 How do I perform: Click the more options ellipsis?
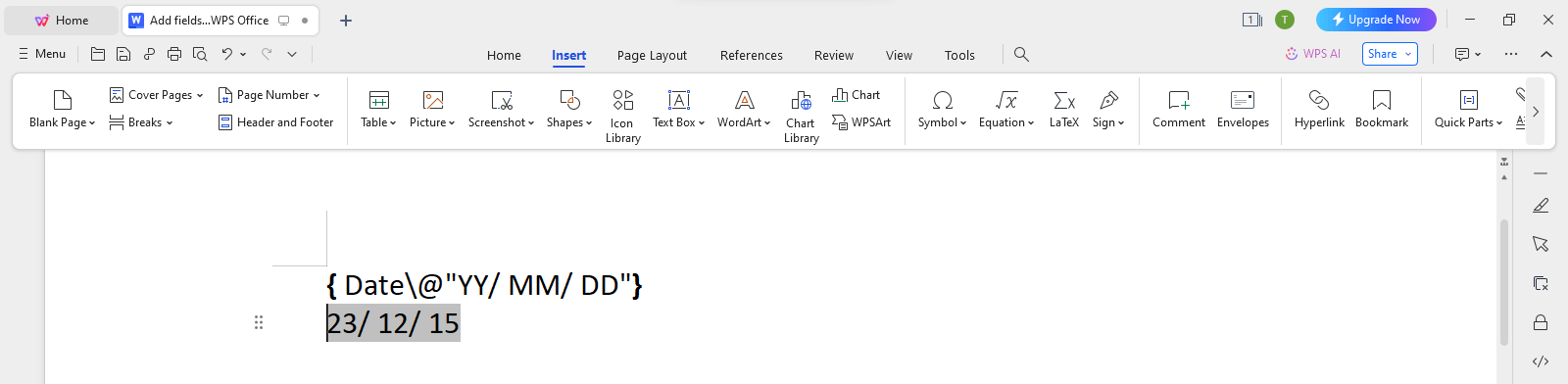click(x=1511, y=54)
